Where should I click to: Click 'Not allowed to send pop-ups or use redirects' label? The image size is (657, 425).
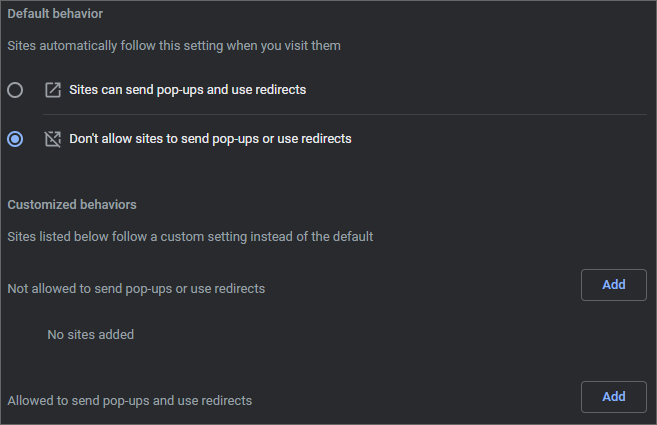(x=136, y=288)
